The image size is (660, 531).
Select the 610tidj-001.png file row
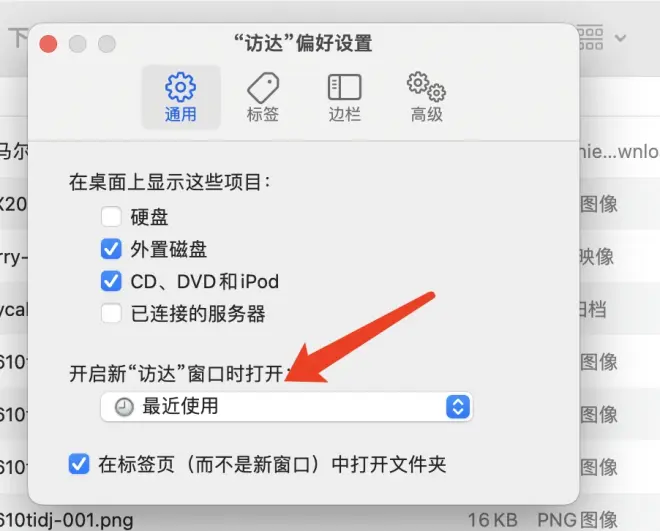pyautogui.click(x=330, y=520)
